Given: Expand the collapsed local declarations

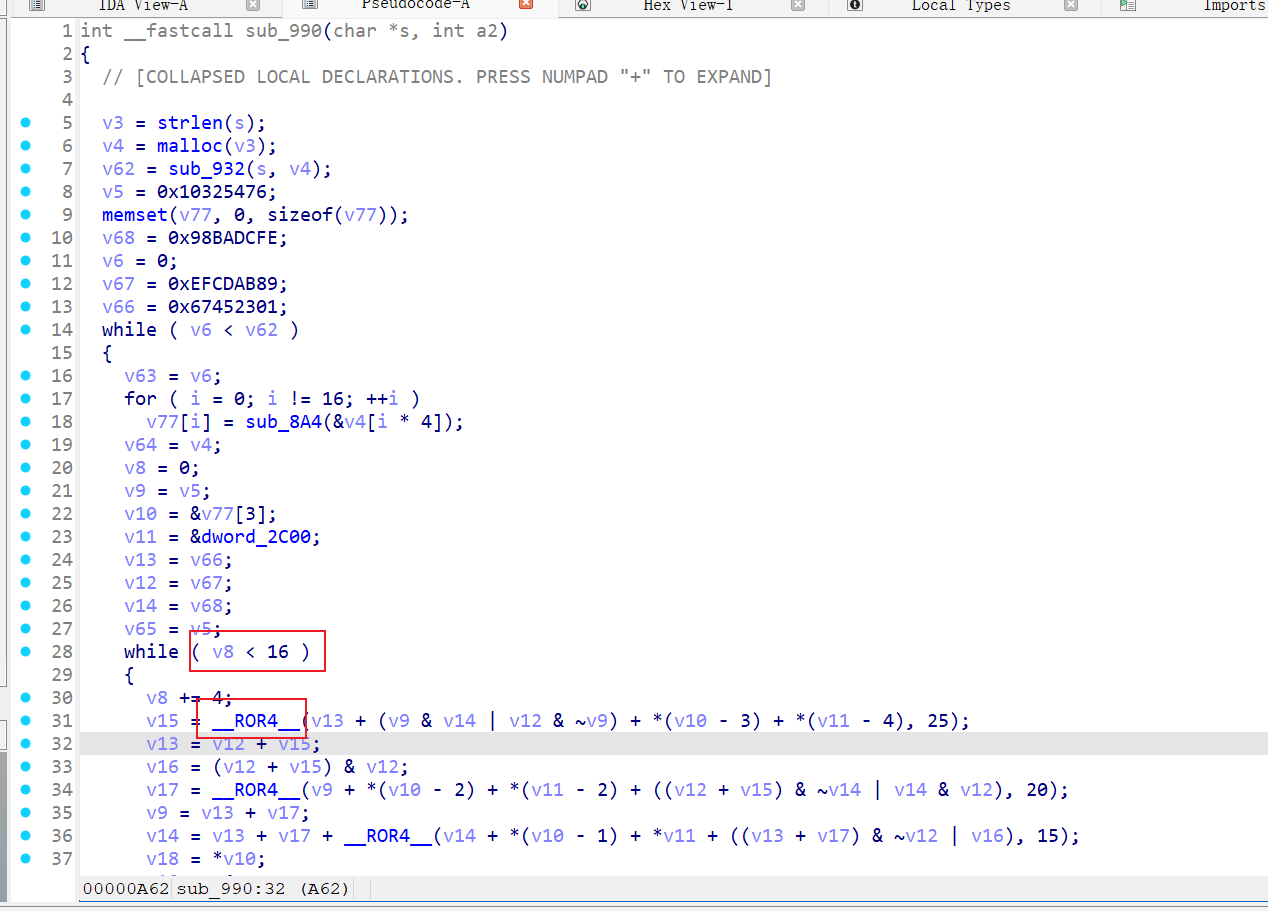Looking at the screenshot, I should click(x=435, y=76).
